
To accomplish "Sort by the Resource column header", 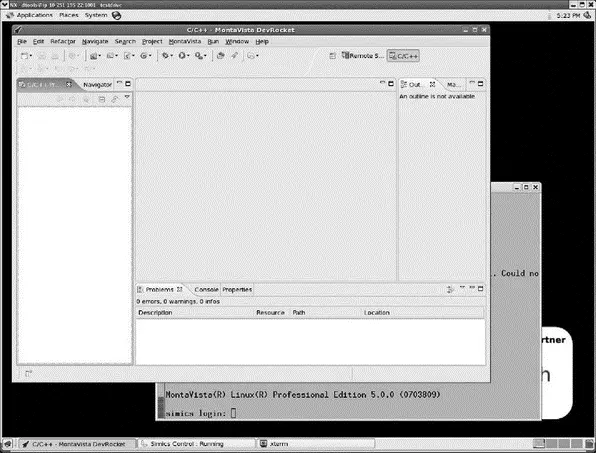I will (x=272, y=313).
